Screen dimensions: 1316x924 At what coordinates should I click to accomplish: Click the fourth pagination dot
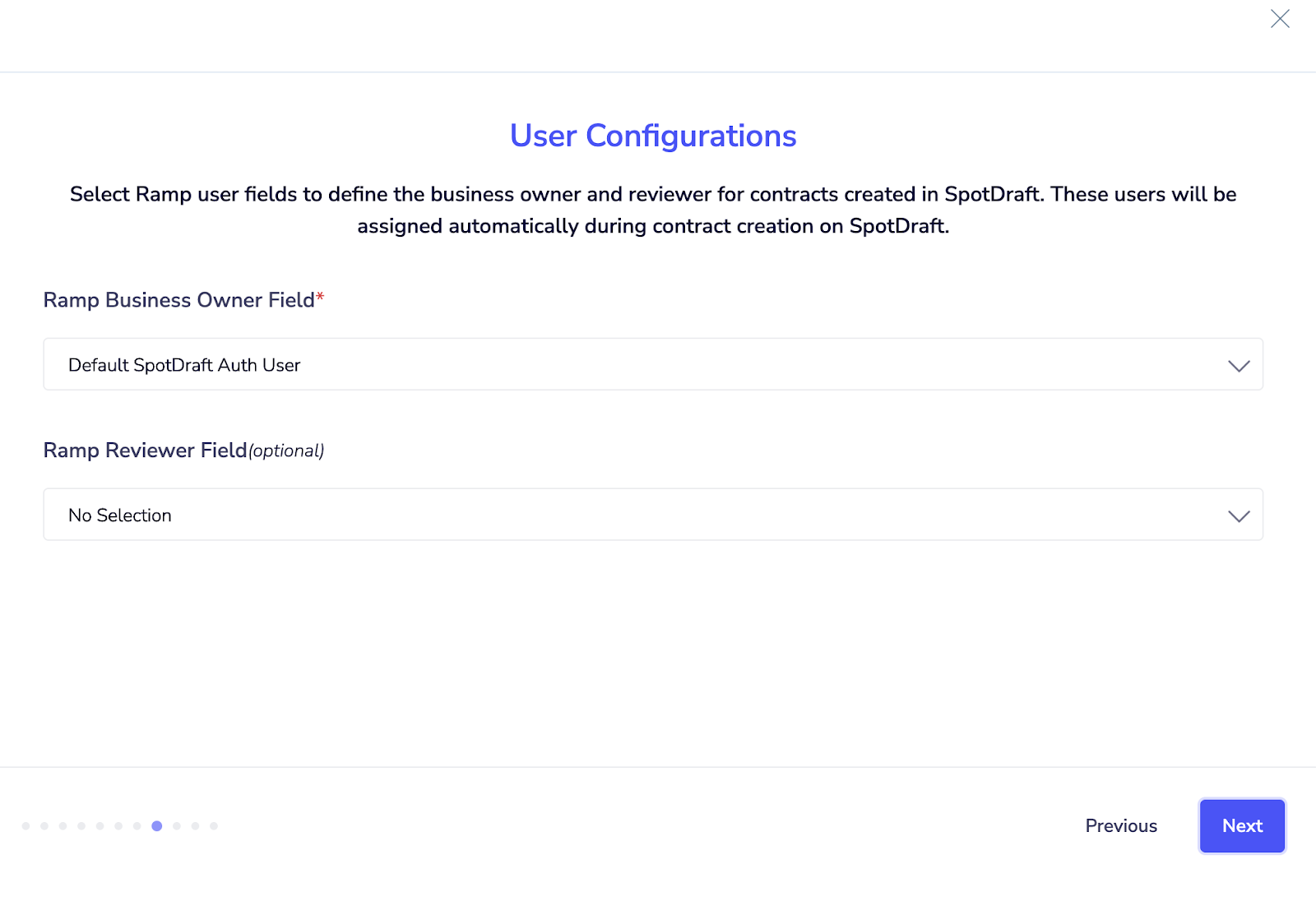(x=81, y=826)
